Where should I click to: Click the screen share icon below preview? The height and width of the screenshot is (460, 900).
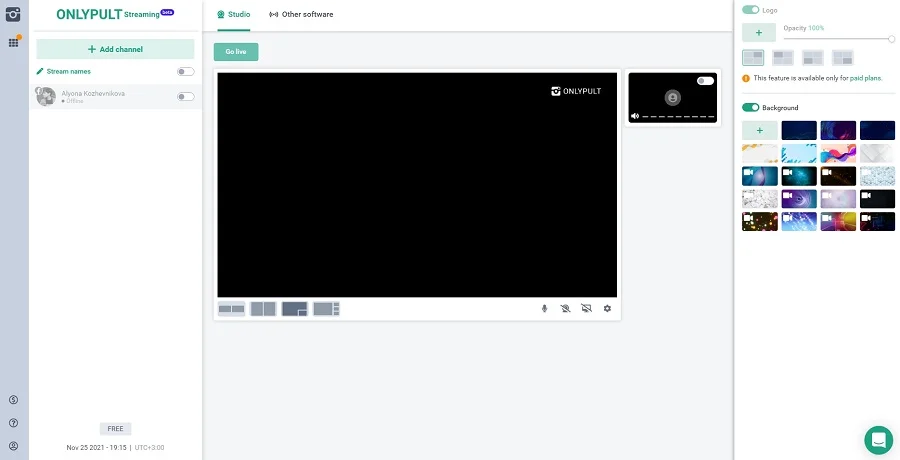pyautogui.click(x=586, y=309)
